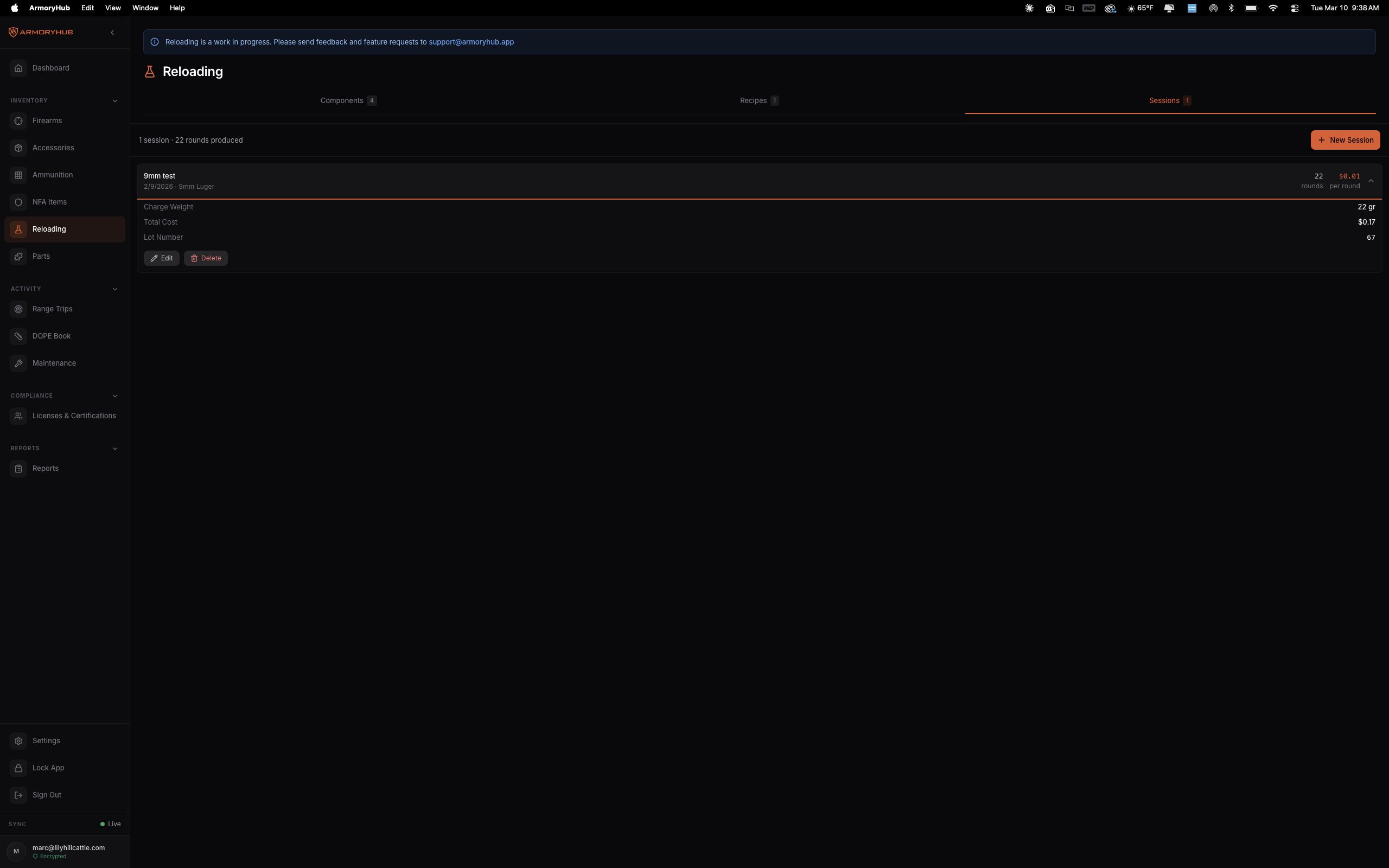
Task: Go to the Dashboard
Action: 50,68
